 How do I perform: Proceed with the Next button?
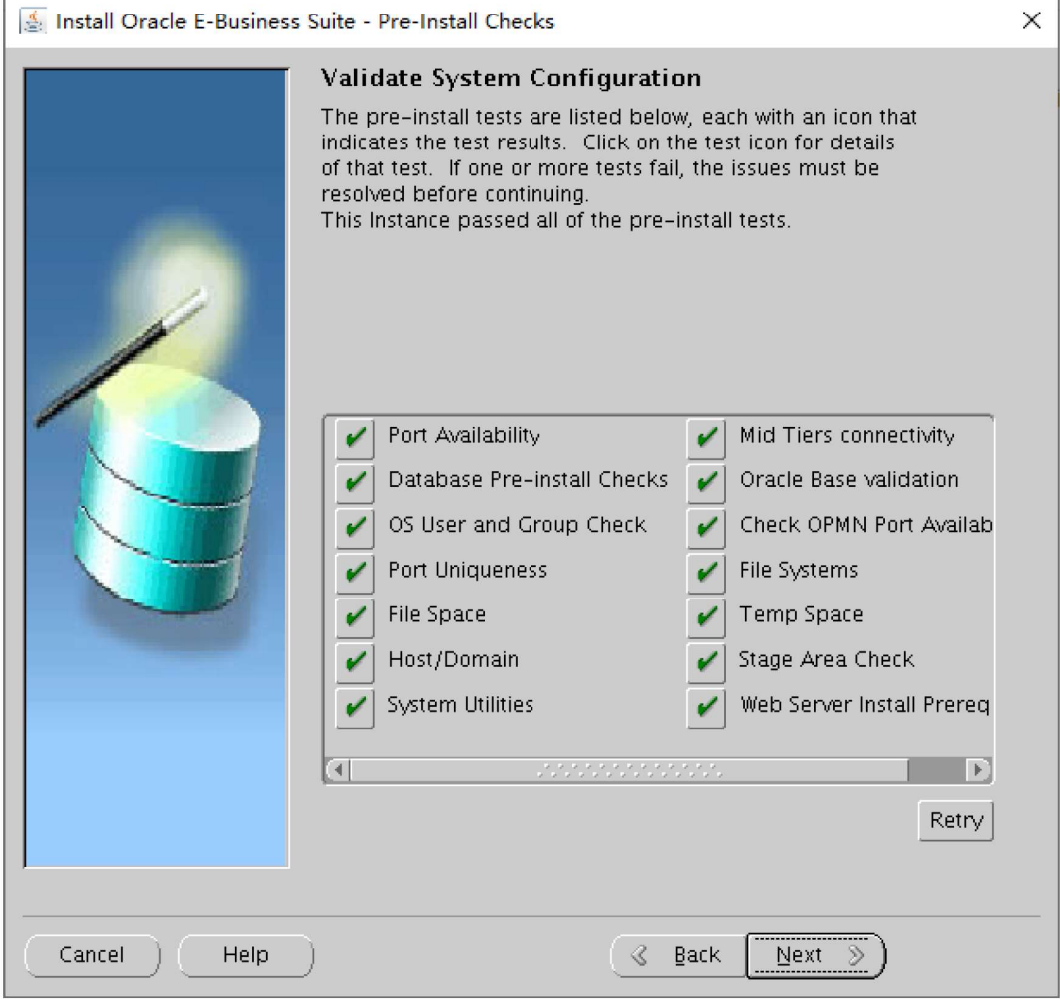point(815,955)
